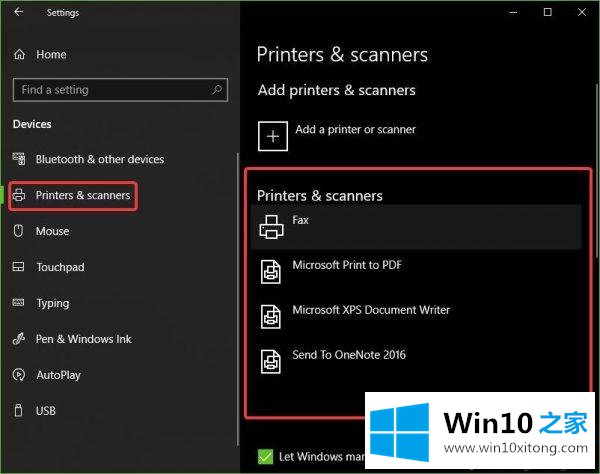Select the Fax device entry

pyautogui.click(x=416, y=226)
